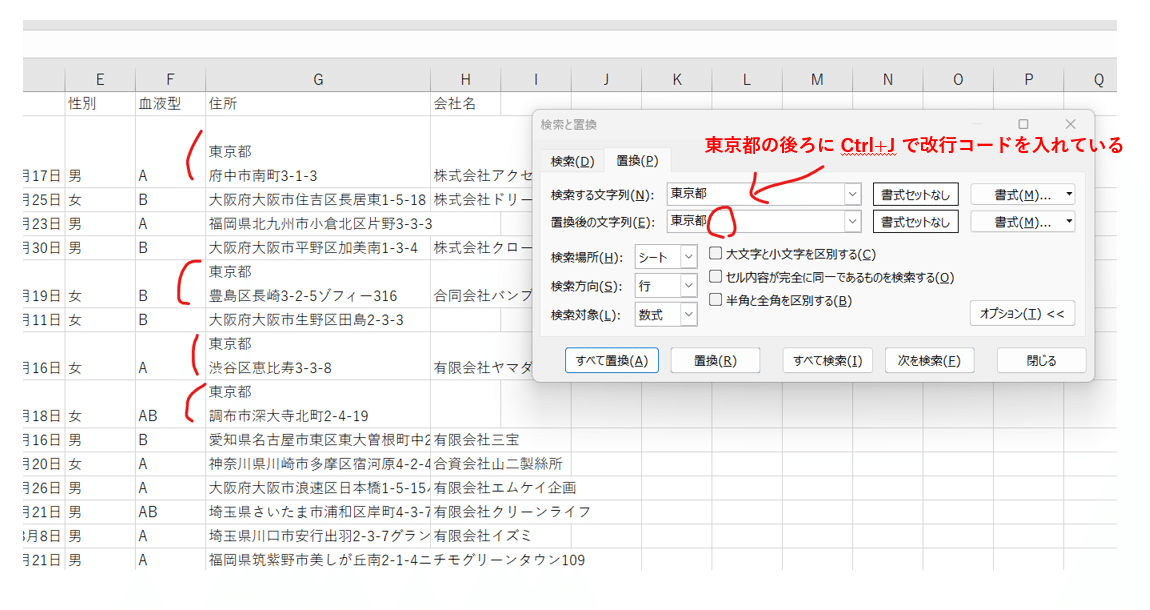This screenshot has width=1150, height=610.
Task: Open the 検索対象 dropdown showing 数式
Action: [666, 315]
